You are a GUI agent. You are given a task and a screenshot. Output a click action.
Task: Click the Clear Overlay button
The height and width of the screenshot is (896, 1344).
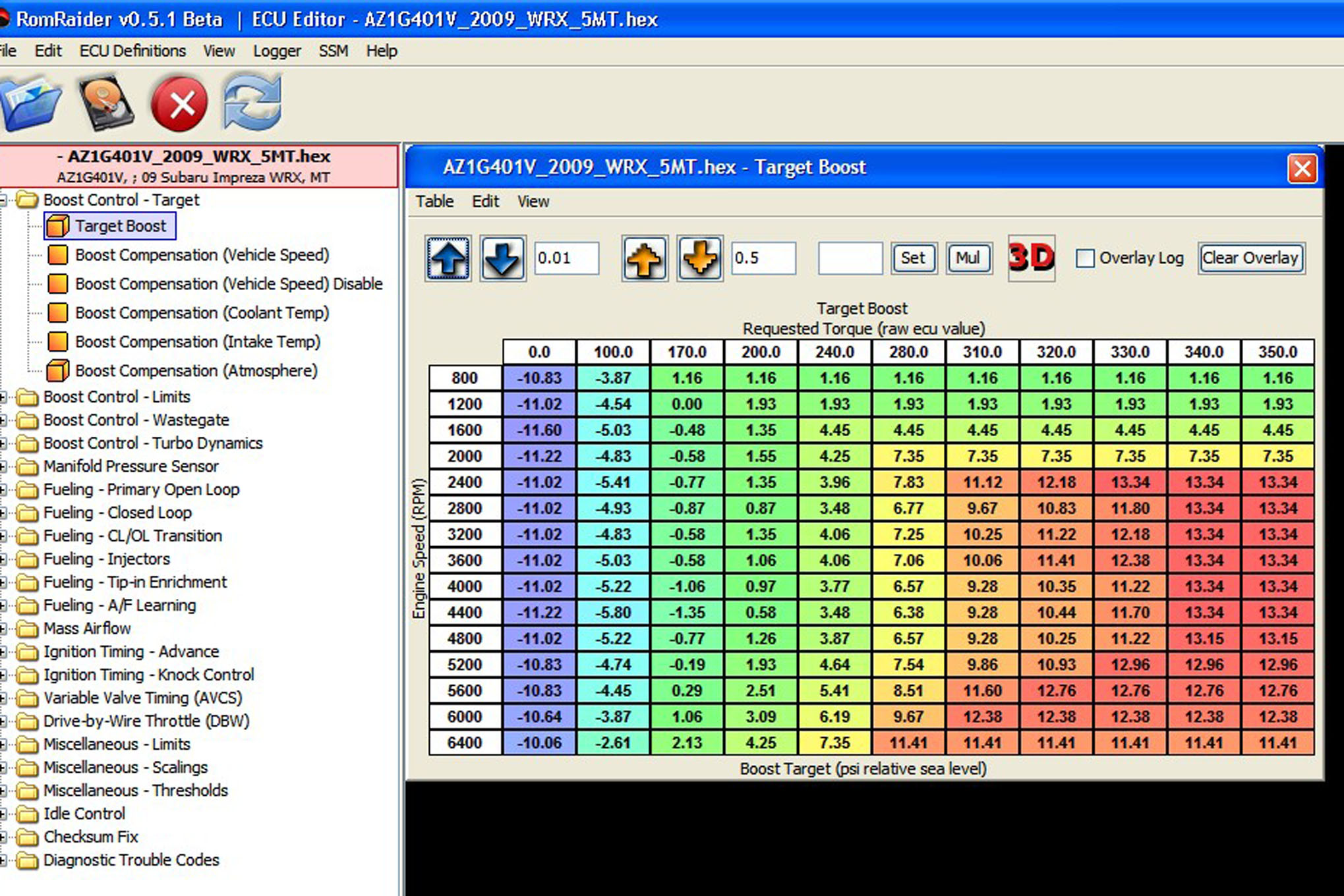coord(1251,258)
